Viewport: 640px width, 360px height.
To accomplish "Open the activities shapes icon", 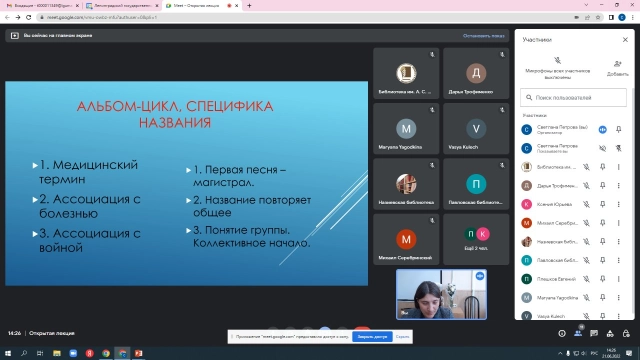I will (x=610, y=333).
